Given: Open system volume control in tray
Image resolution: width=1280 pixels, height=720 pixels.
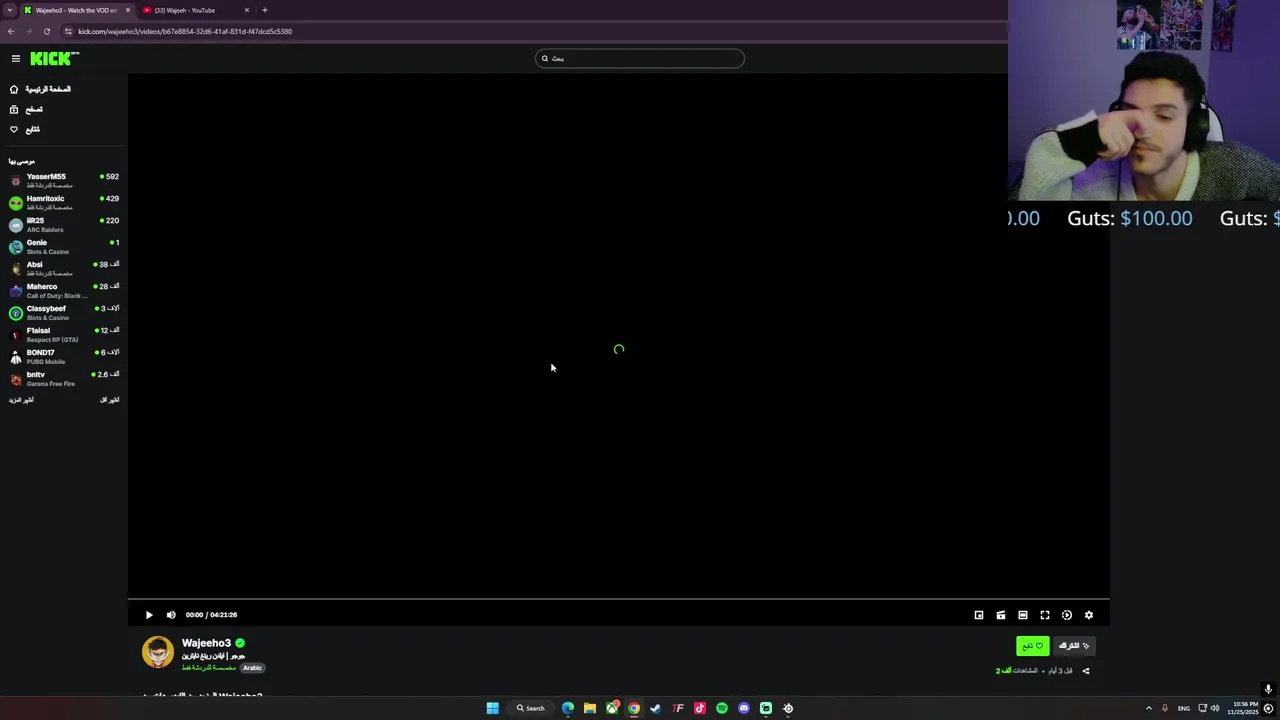Looking at the screenshot, I should coord(1215,708).
